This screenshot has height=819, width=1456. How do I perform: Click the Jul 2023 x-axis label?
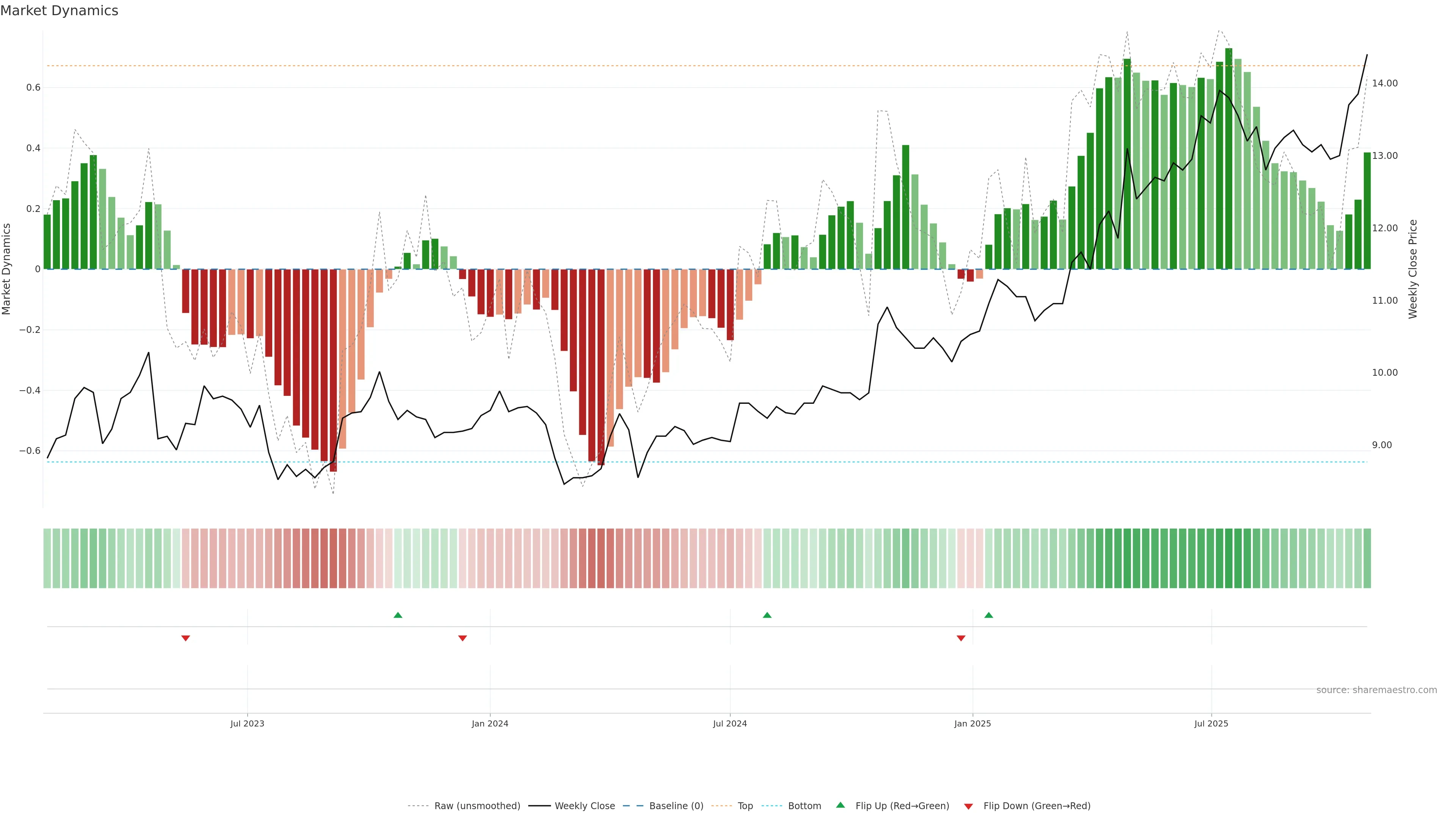click(247, 723)
